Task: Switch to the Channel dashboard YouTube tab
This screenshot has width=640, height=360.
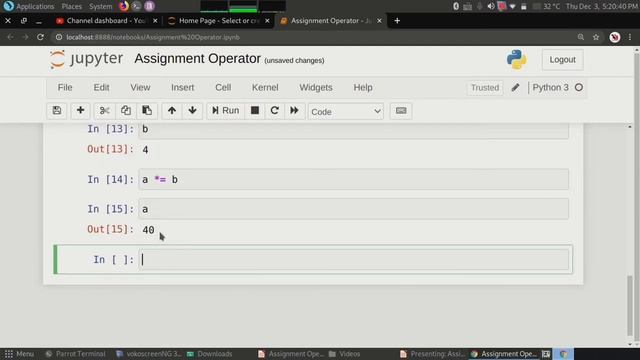Action: coord(106,20)
